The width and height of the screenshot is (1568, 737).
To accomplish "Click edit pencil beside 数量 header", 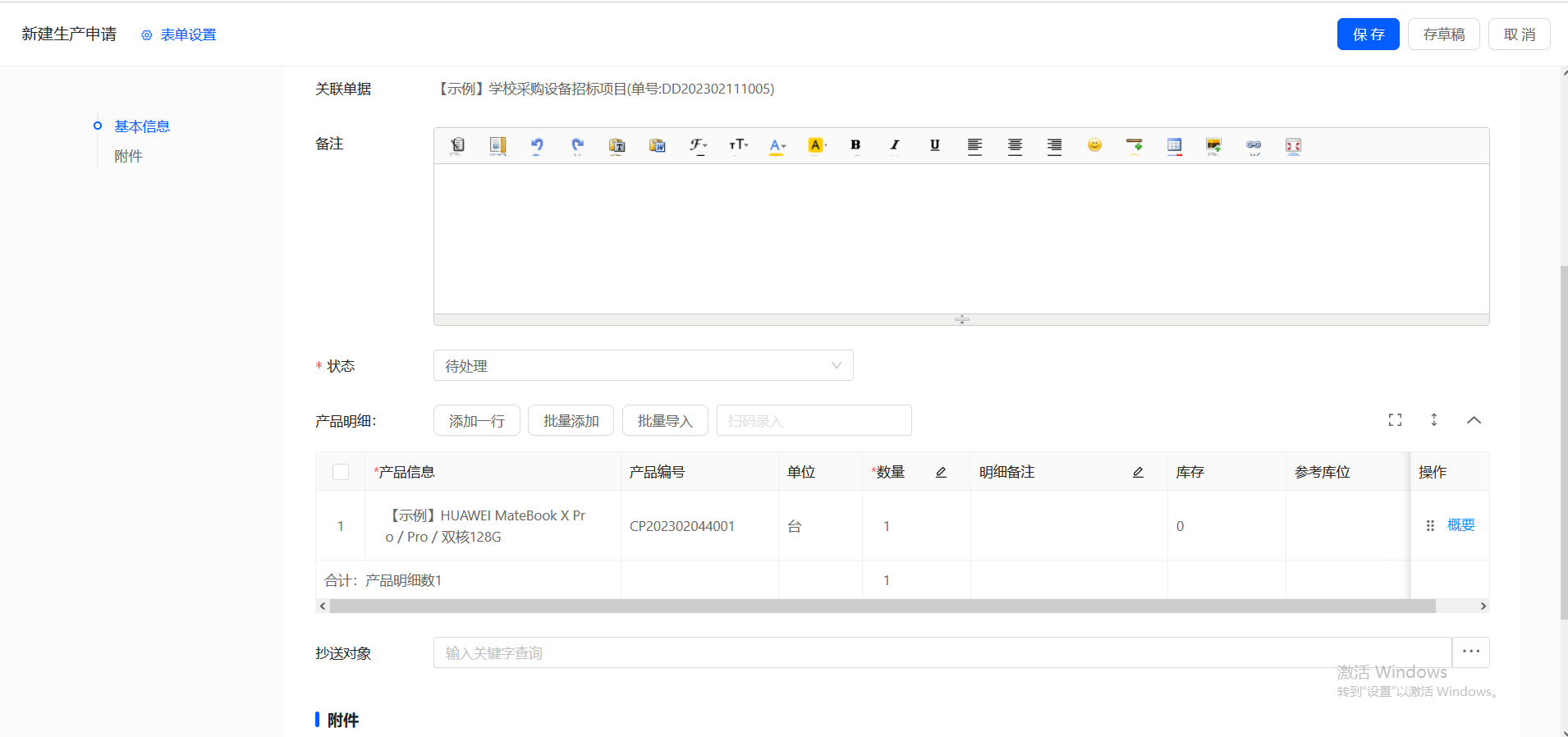I will pyautogui.click(x=941, y=472).
